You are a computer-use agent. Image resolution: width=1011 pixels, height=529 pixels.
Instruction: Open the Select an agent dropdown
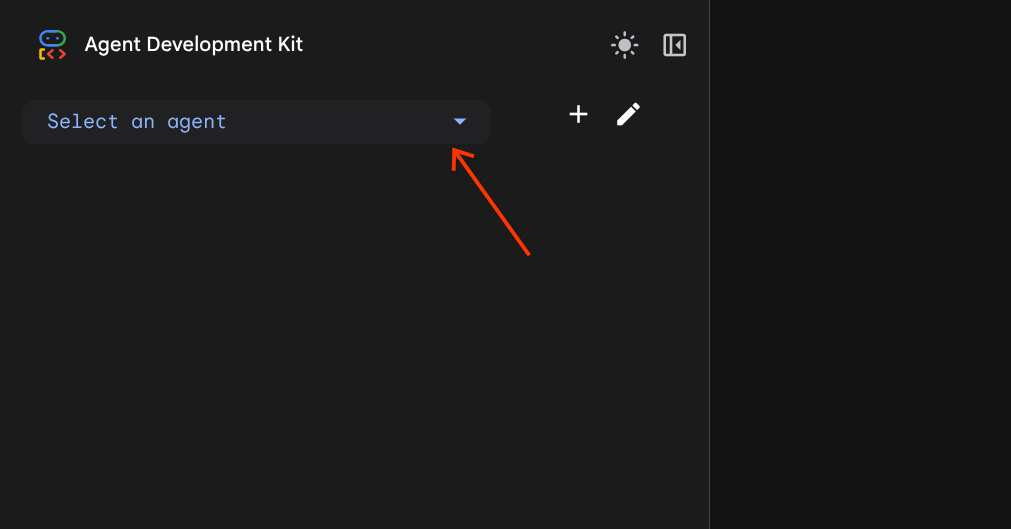click(256, 122)
